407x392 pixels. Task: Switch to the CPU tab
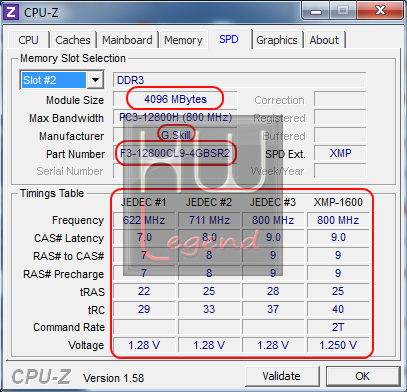(28, 40)
